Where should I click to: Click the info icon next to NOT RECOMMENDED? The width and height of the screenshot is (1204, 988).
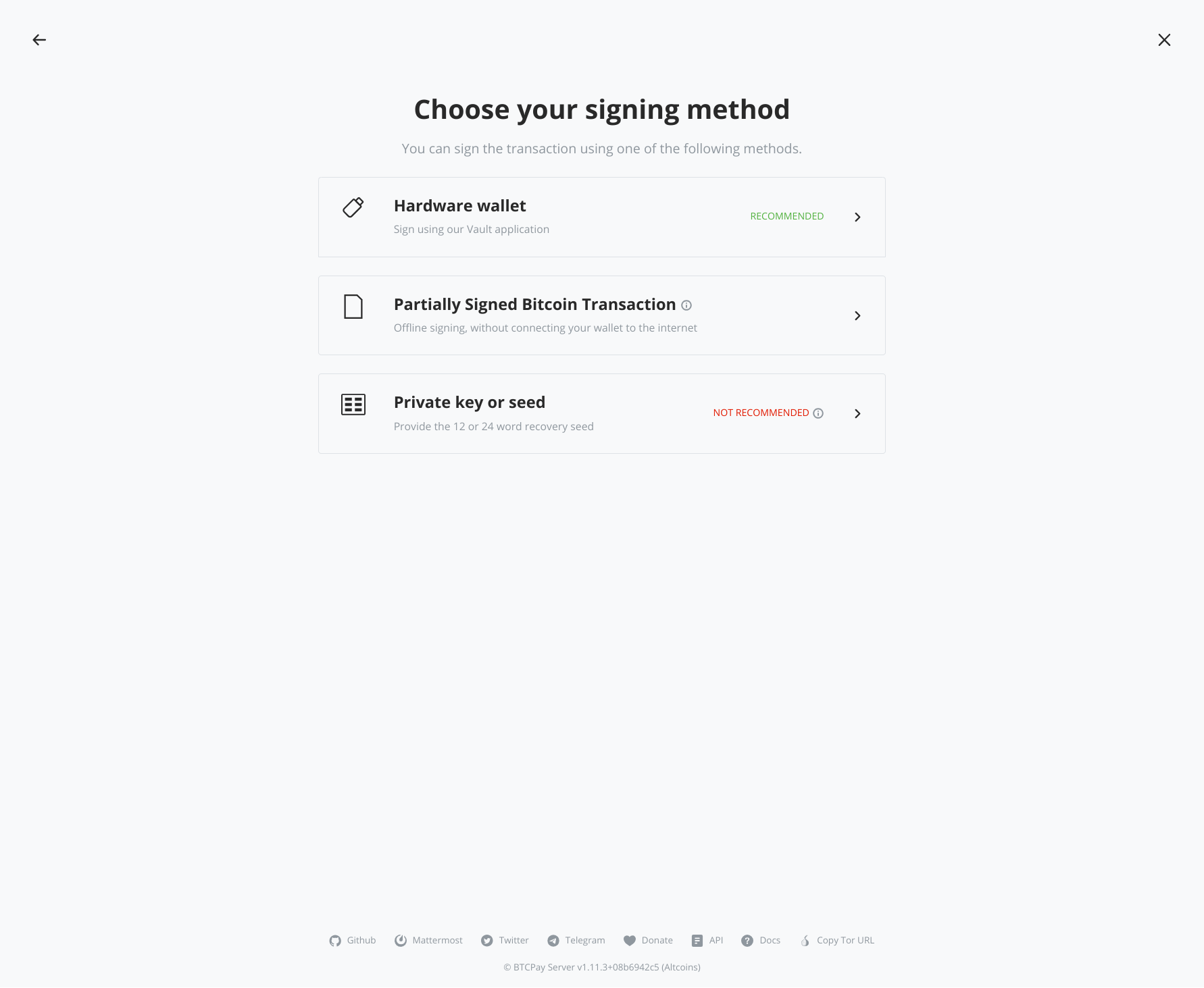pyautogui.click(x=818, y=413)
